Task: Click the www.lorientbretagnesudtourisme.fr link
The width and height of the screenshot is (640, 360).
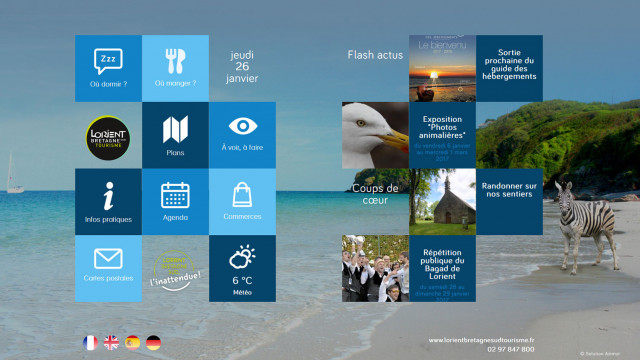Action: pyautogui.click(x=481, y=340)
